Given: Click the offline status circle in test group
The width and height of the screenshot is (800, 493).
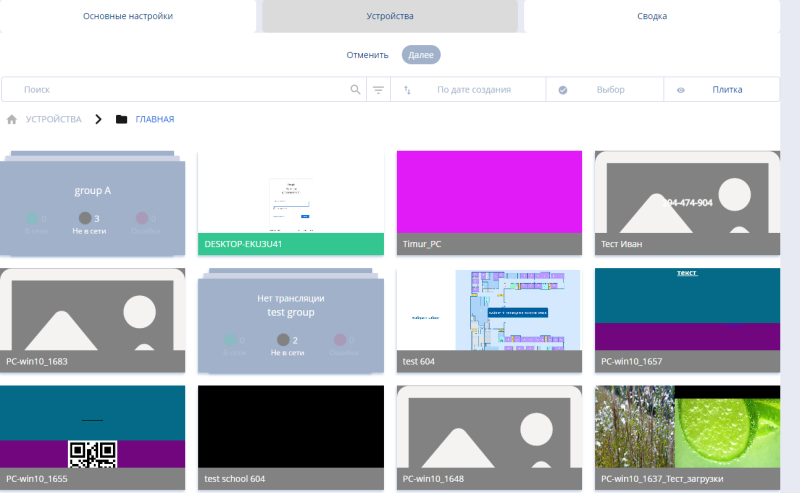Looking at the screenshot, I should [x=283, y=340].
